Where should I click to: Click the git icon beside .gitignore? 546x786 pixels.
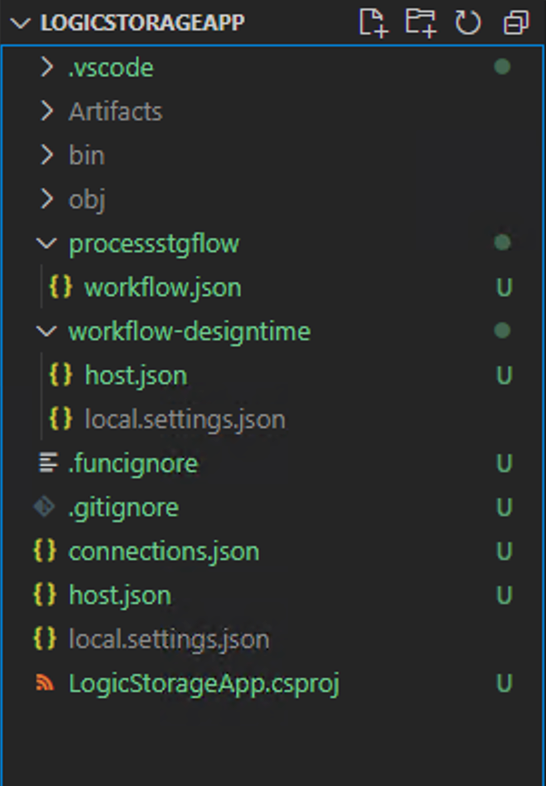coord(44,507)
